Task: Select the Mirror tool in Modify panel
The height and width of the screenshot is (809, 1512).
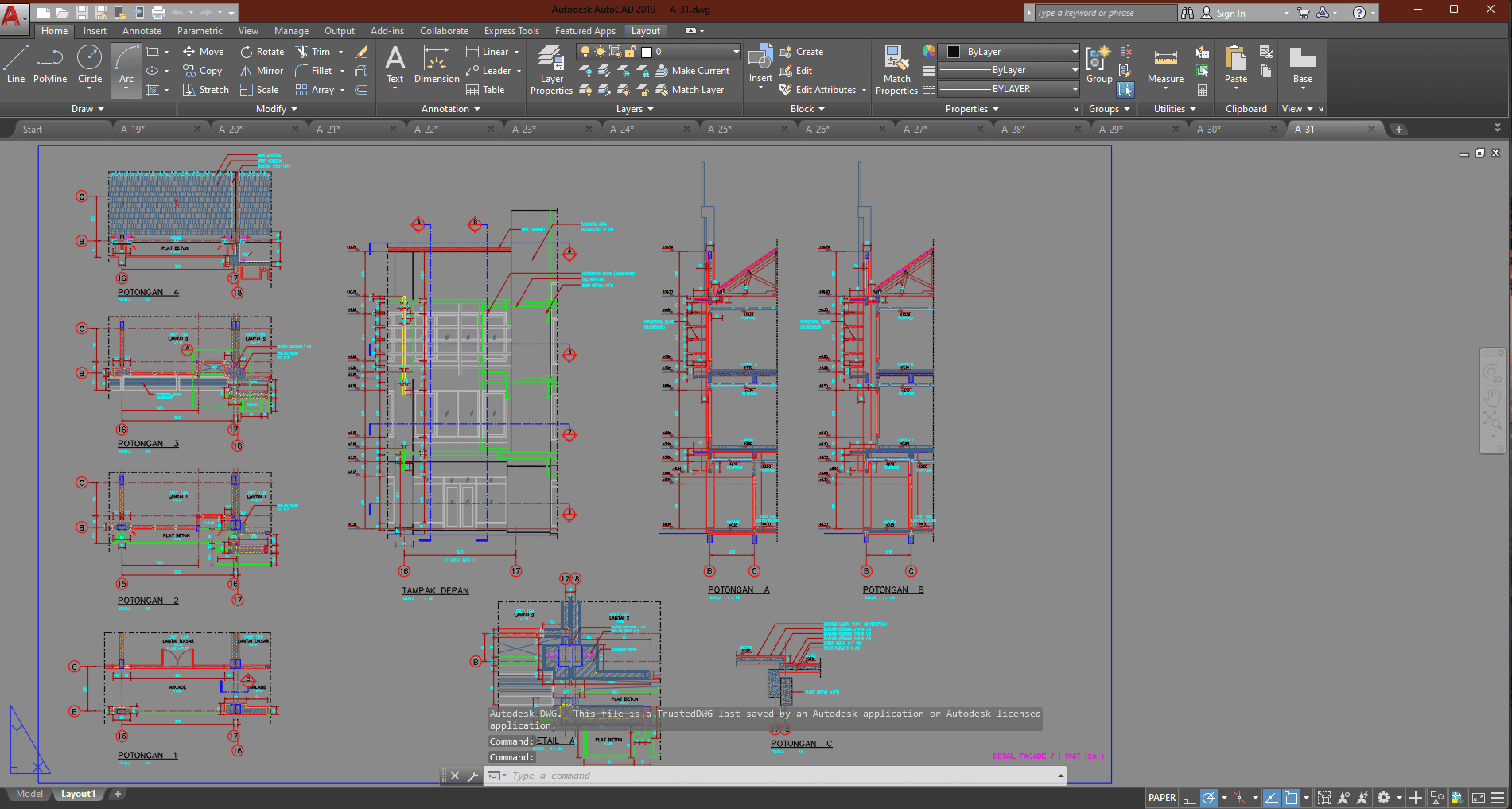Action: (x=261, y=70)
